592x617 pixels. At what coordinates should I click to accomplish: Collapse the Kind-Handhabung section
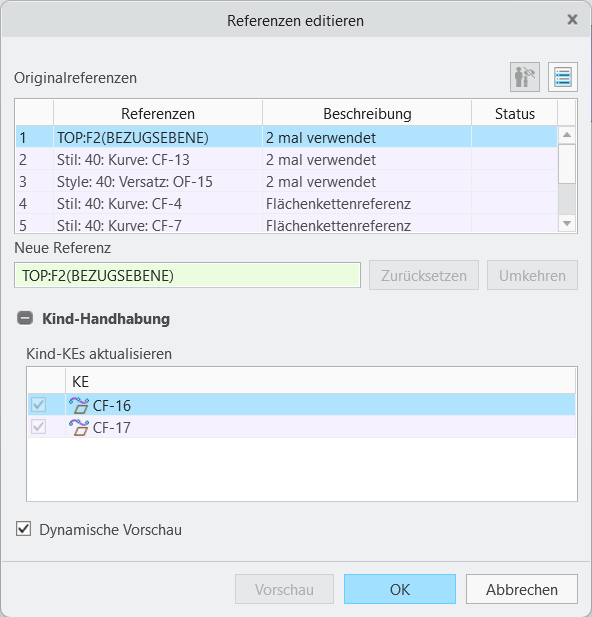click(x=25, y=318)
